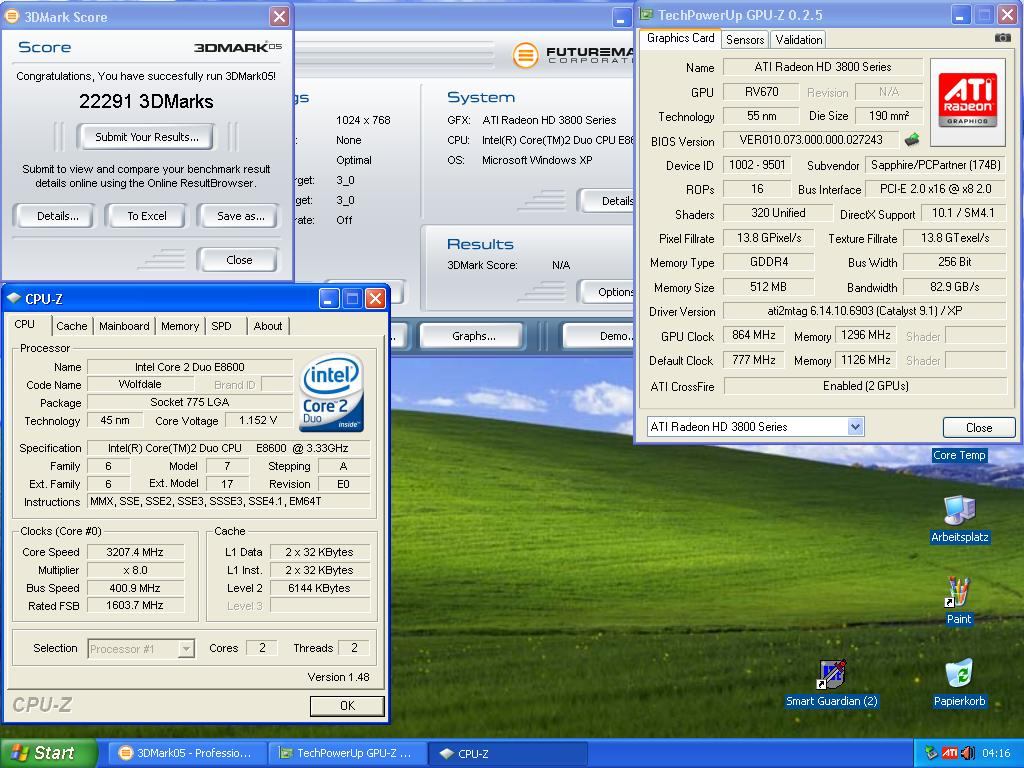Image resolution: width=1024 pixels, height=768 pixels.
Task: Click the Intel Core 2 Duo E8600 name field
Action: (x=189, y=367)
